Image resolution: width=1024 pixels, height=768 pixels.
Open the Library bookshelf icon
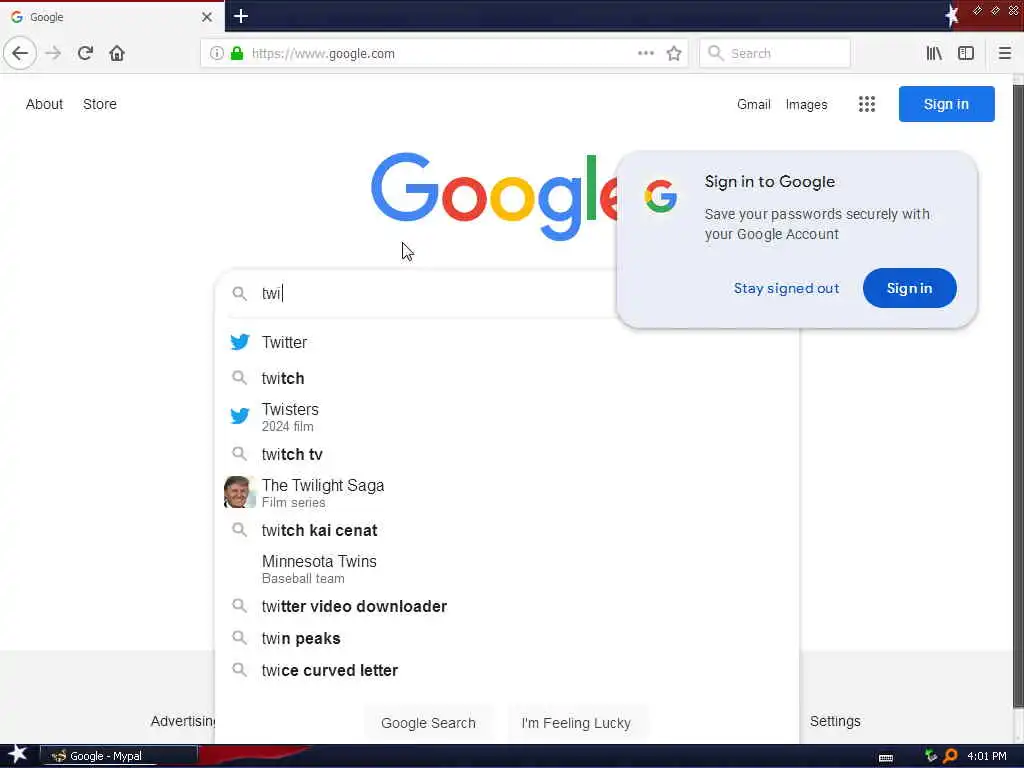[934, 54]
